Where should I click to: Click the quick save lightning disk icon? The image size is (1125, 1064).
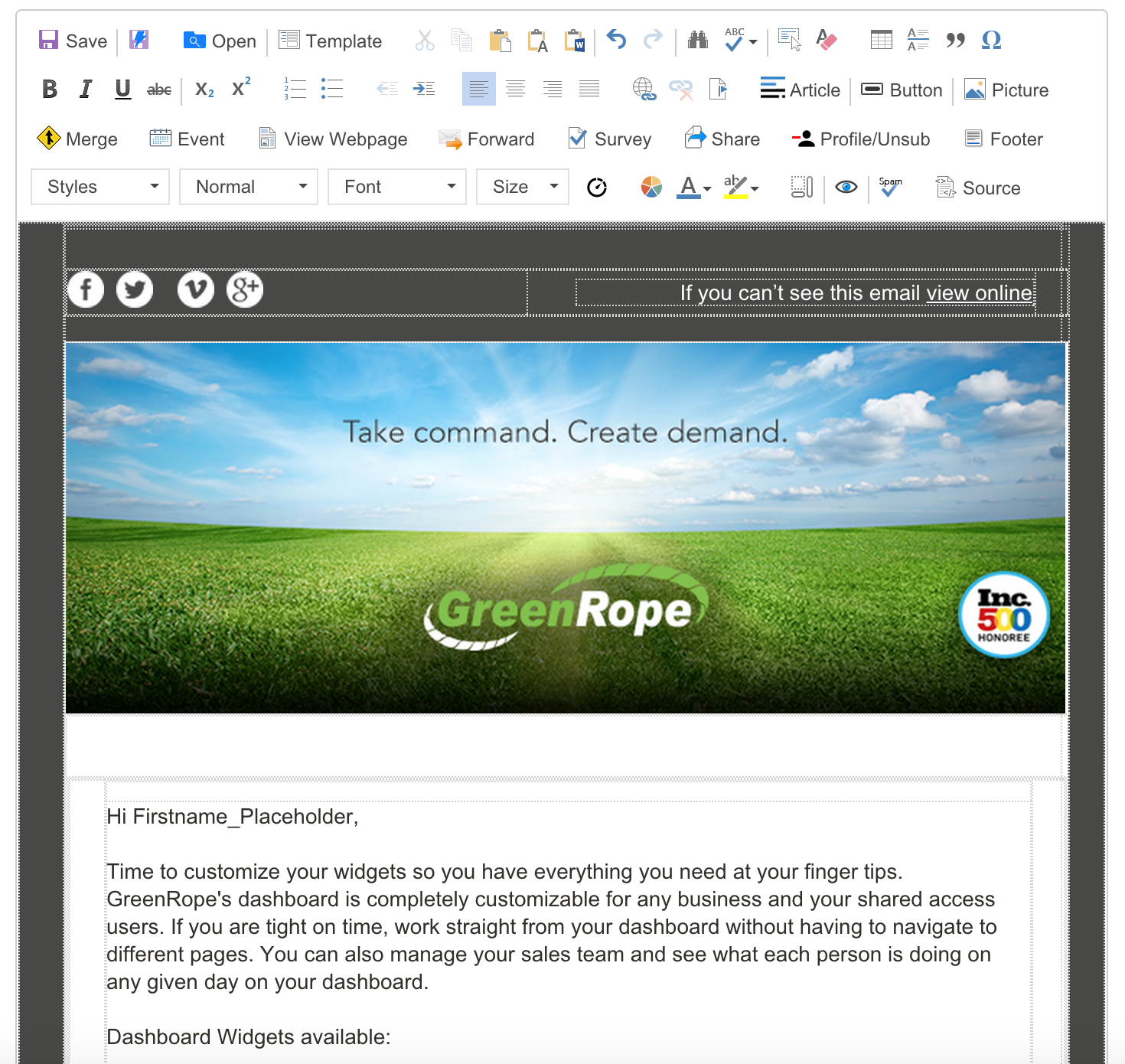(x=139, y=40)
